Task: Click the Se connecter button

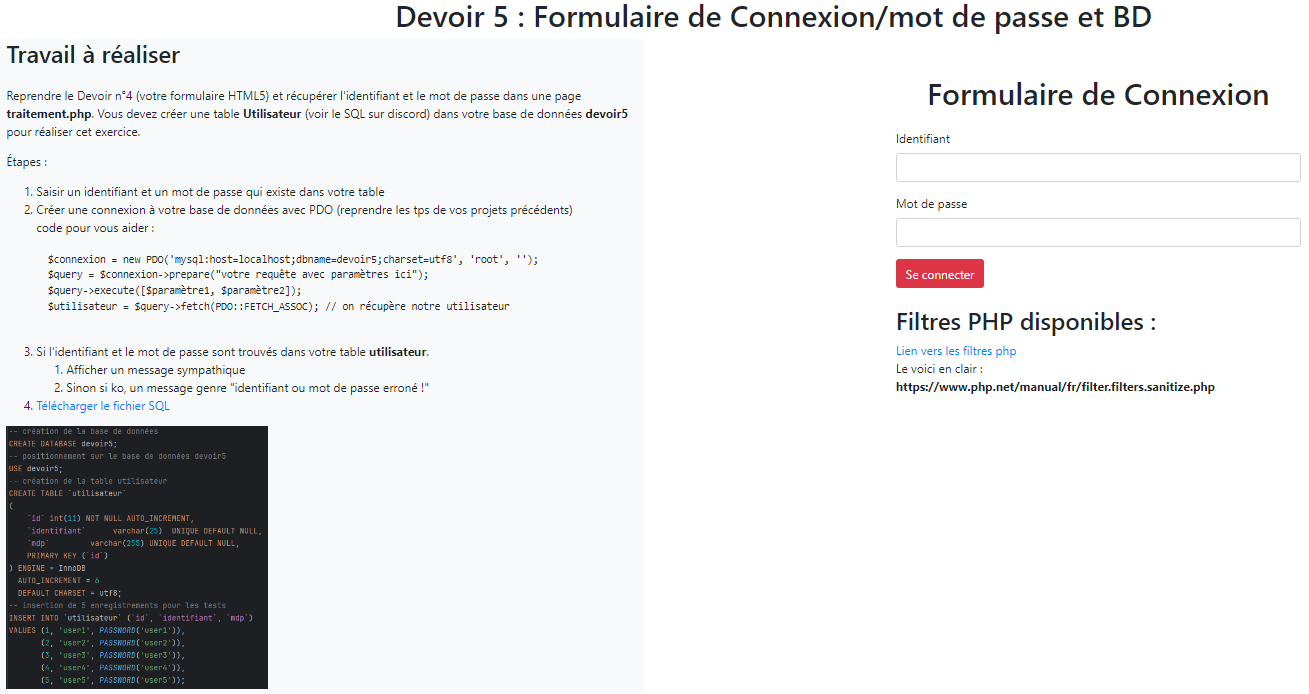Action: 938,273
